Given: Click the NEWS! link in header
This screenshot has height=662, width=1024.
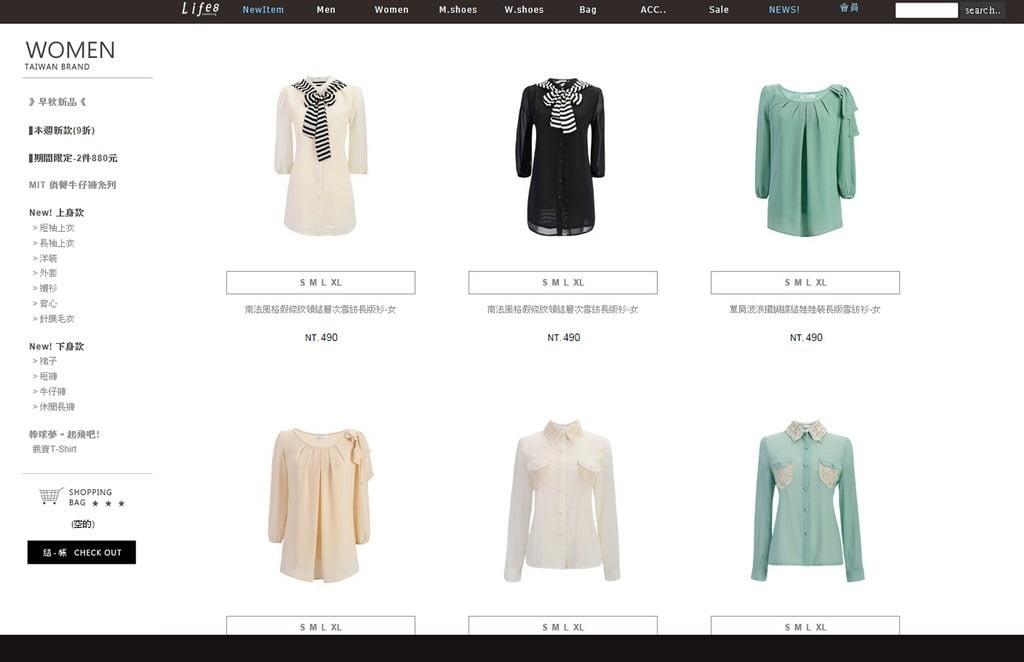Looking at the screenshot, I should coord(784,10).
